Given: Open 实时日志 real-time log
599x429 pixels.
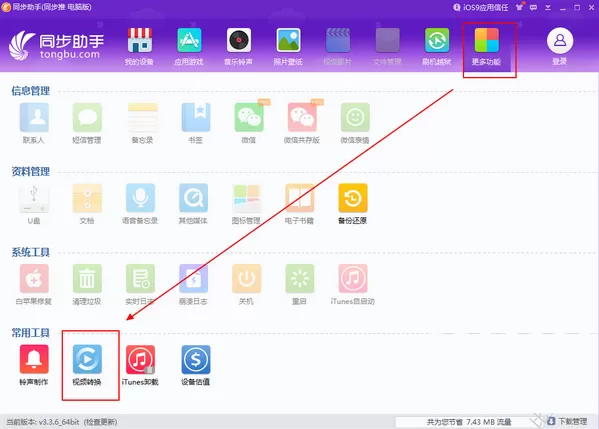Looking at the screenshot, I should pyautogui.click(x=140, y=285).
